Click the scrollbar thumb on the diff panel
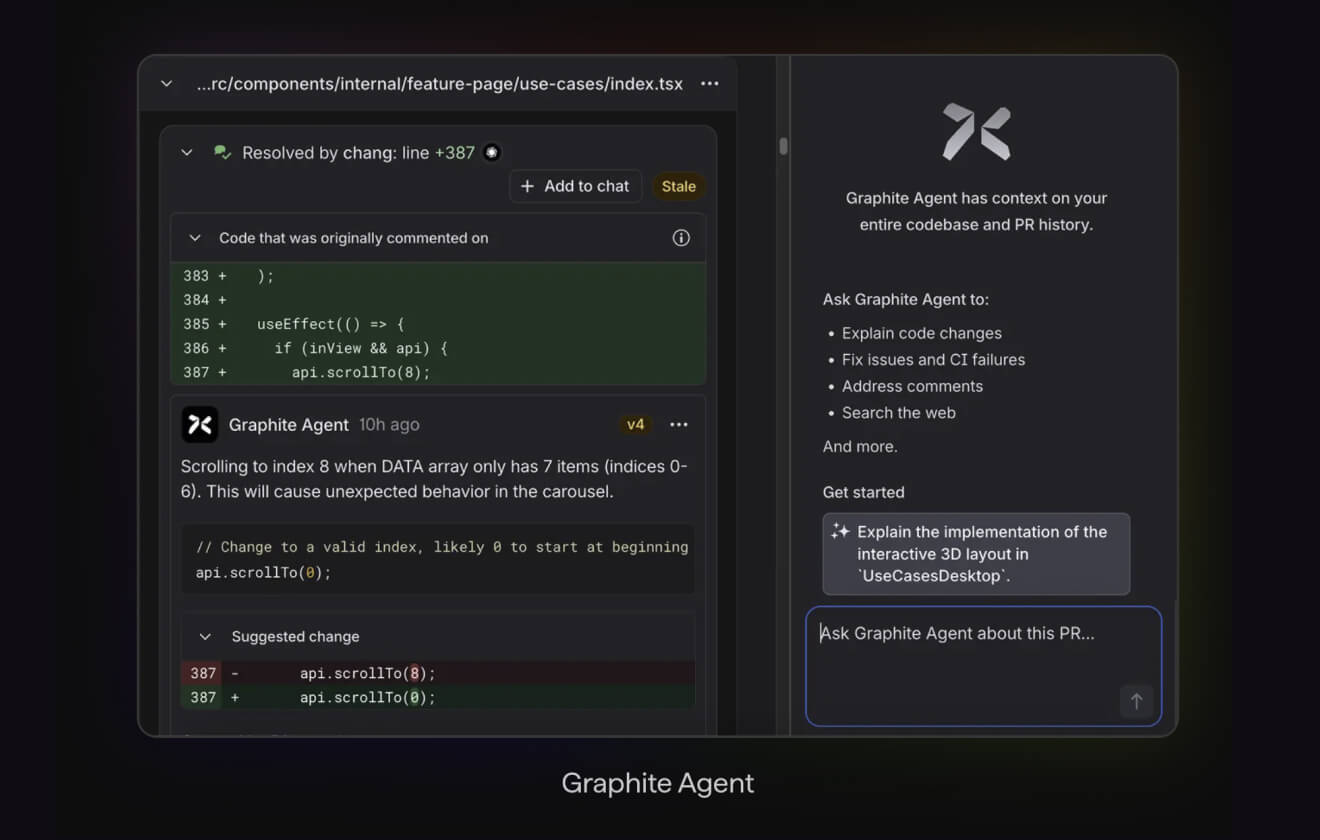This screenshot has width=1320, height=840. pyautogui.click(x=783, y=146)
